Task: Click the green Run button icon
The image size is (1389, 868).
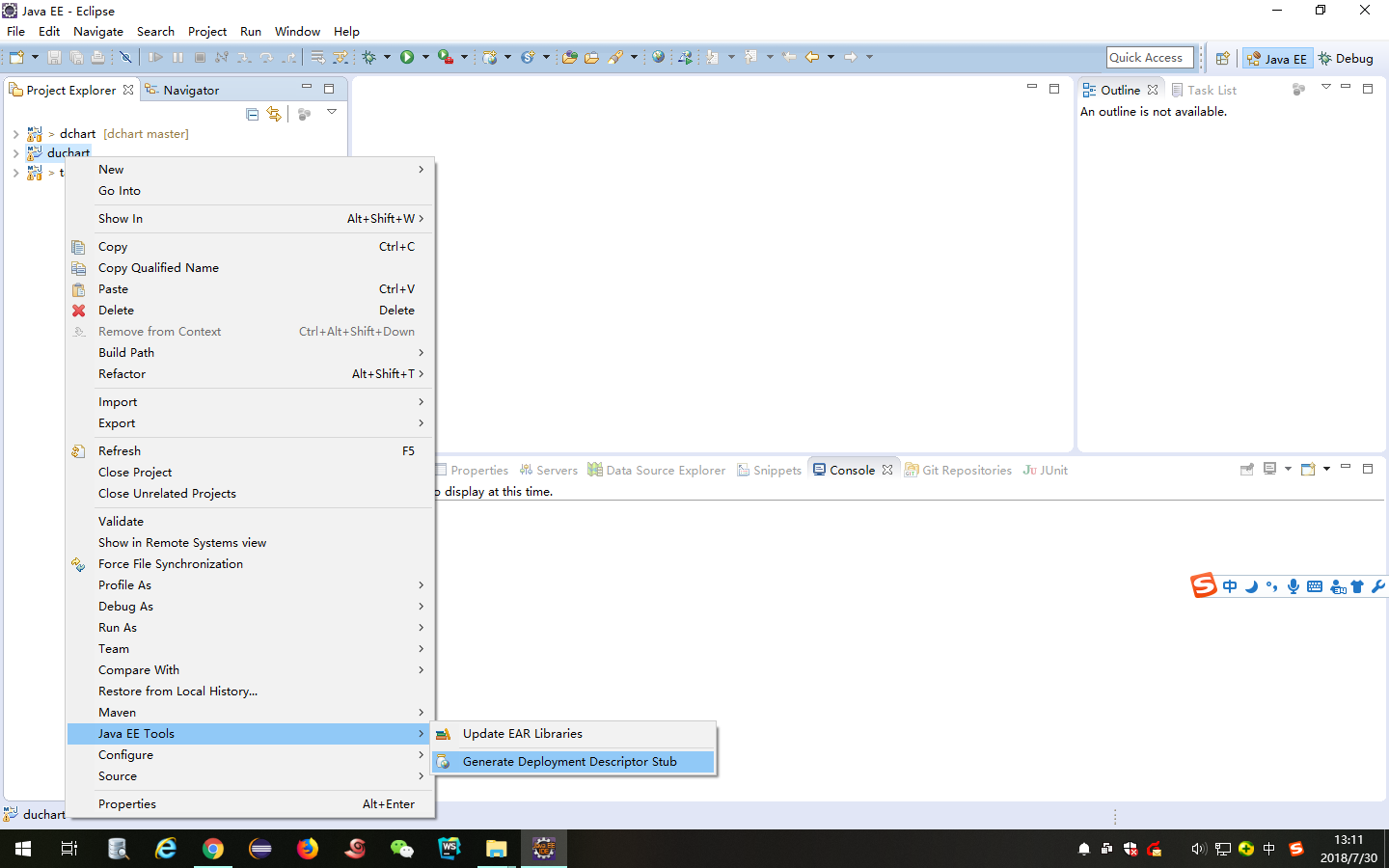Action: 407,57
